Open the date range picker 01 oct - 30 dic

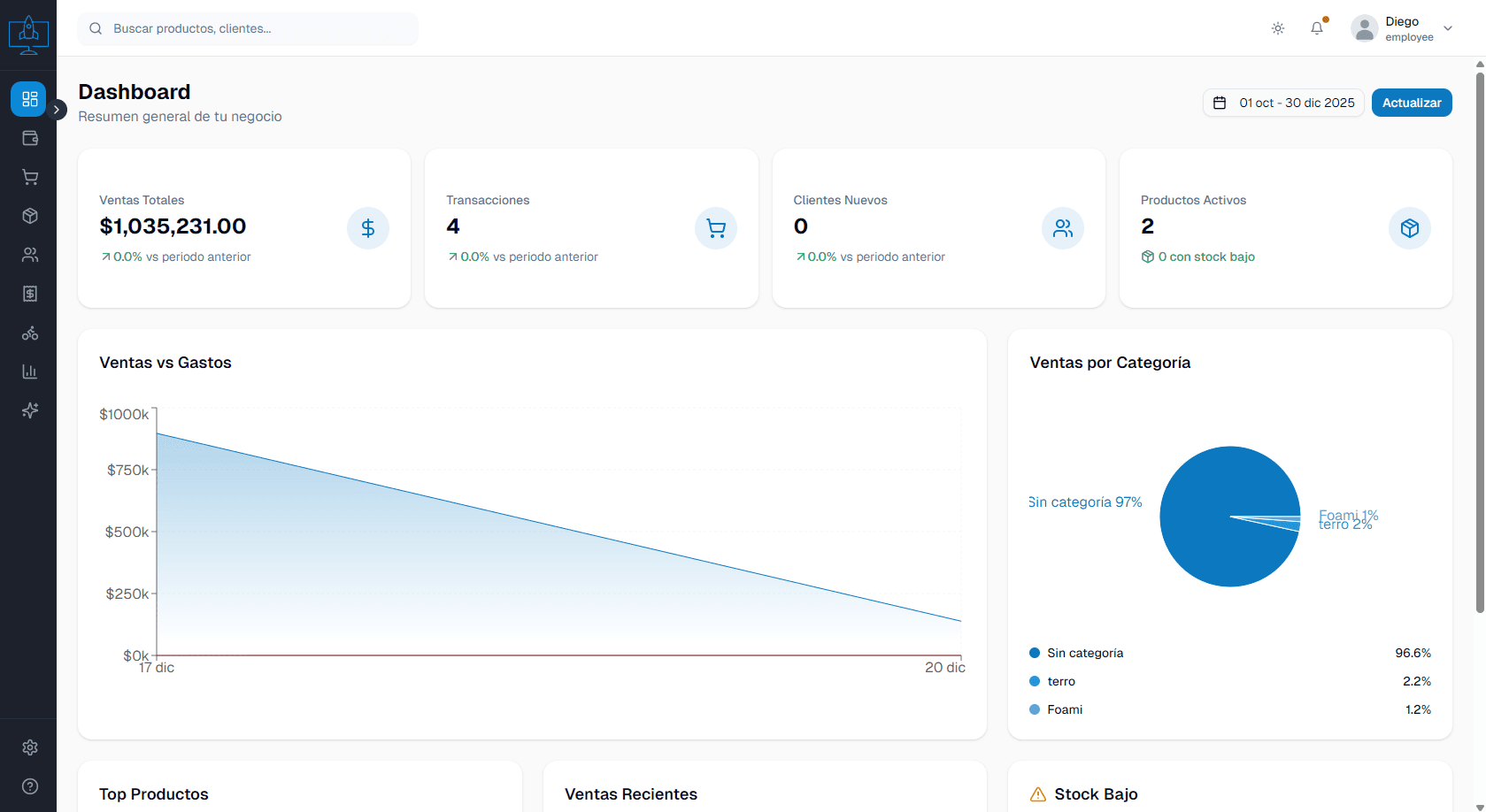(x=1283, y=103)
